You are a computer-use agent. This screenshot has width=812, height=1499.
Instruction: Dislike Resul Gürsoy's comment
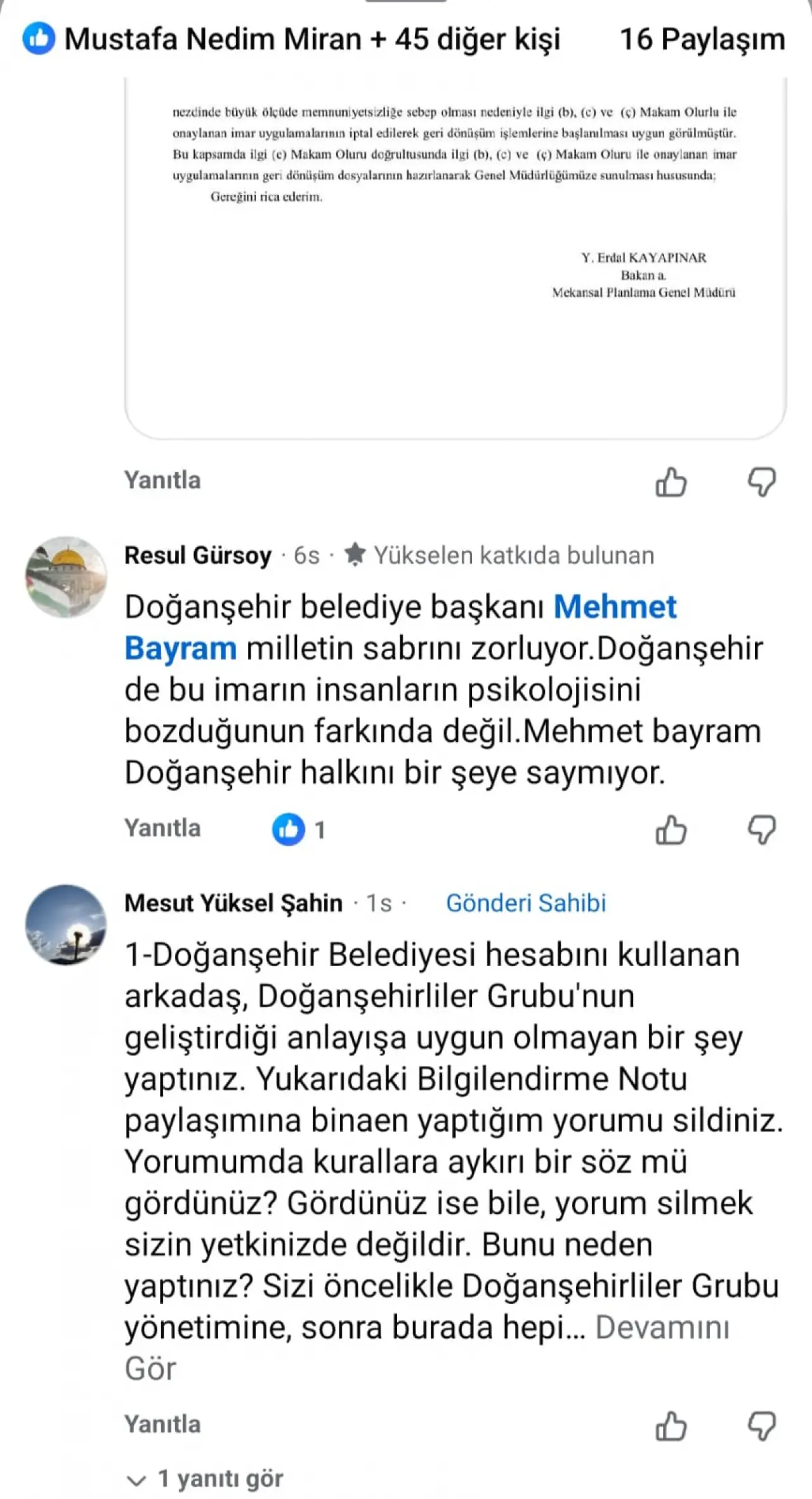[761, 829]
